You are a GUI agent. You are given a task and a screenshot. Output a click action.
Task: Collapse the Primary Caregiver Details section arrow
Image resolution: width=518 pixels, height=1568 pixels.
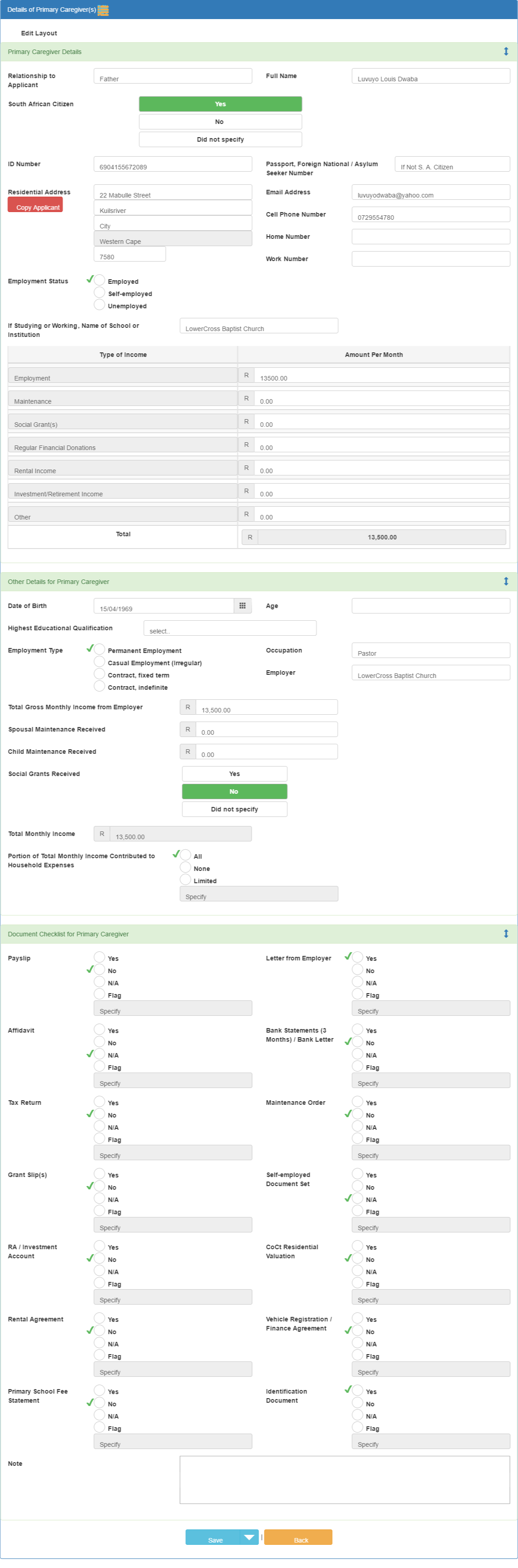(x=506, y=52)
